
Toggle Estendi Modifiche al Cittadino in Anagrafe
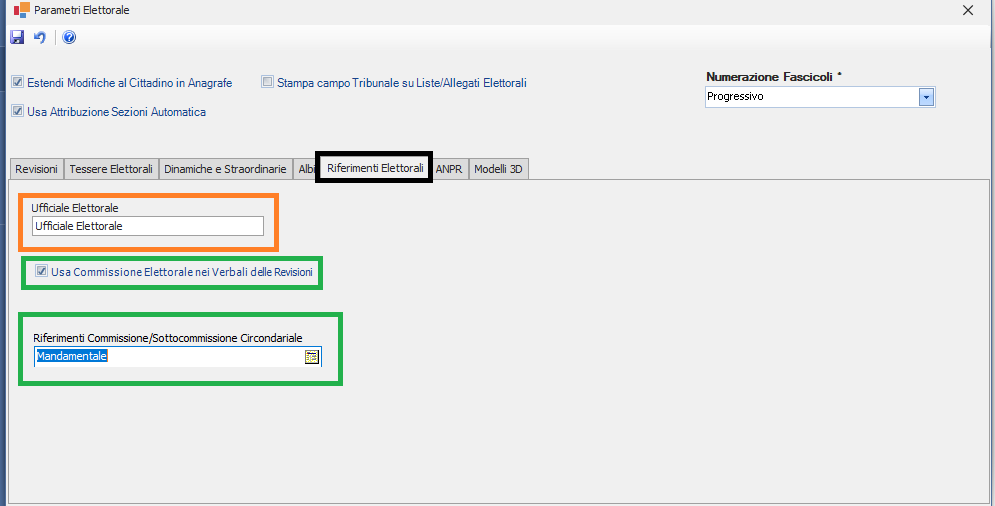click(x=17, y=83)
